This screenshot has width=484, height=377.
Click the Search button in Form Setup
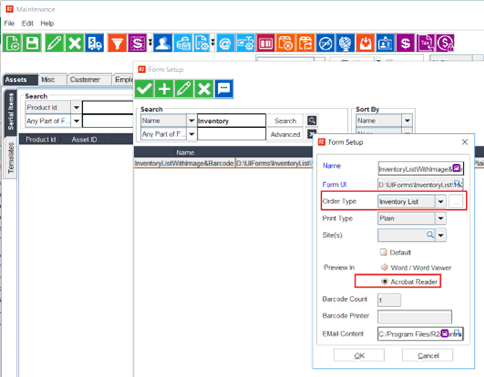[285, 121]
